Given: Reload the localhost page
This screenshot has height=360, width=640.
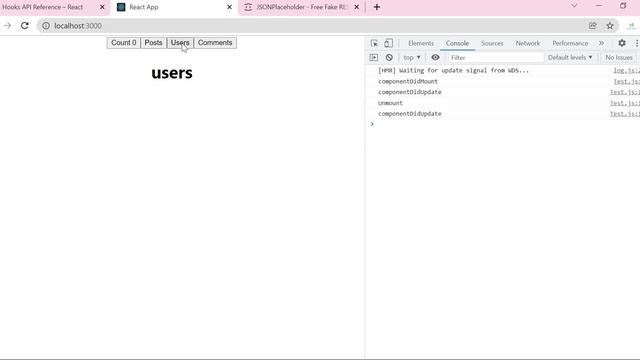Looking at the screenshot, I should pyautogui.click(x=25, y=26).
